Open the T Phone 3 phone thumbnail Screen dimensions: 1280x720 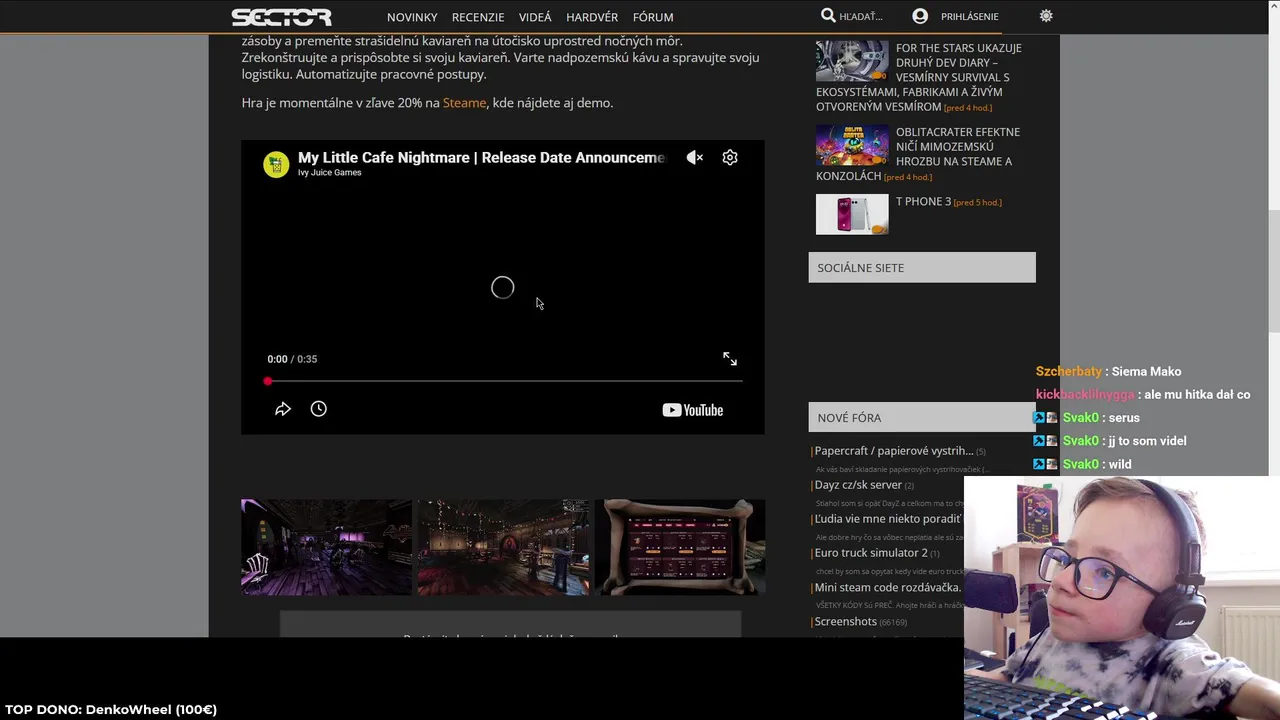point(852,214)
